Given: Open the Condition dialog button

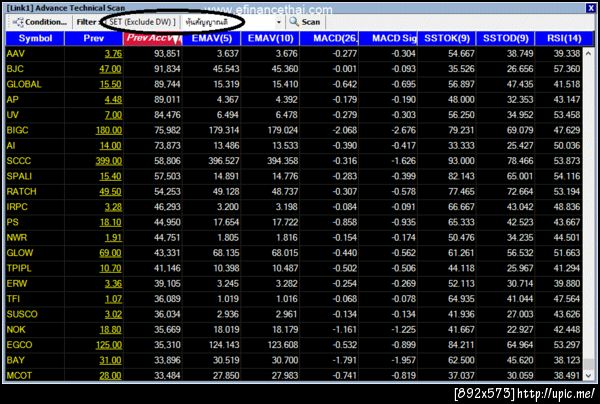Looking at the screenshot, I should [x=39, y=22].
